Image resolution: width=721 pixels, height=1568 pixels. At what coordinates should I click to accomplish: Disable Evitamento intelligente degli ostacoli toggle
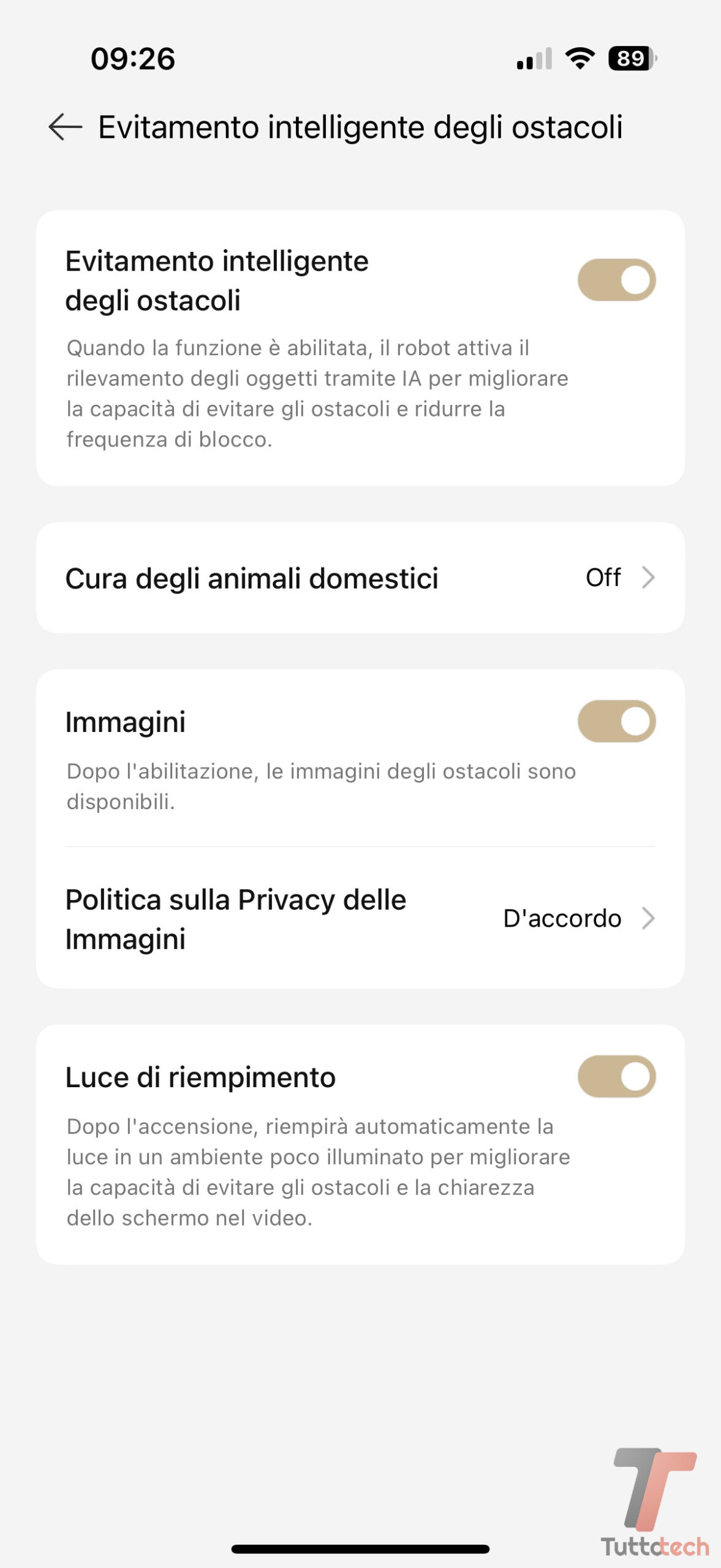coord(616,280)
